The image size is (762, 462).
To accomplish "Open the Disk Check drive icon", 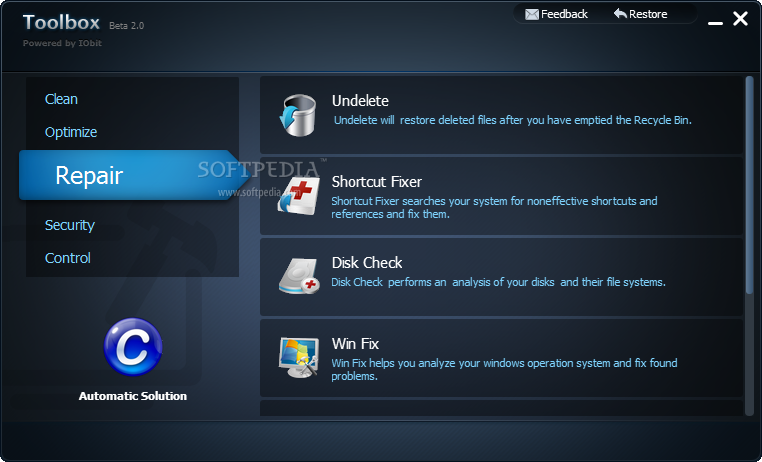I will pos(299,276).
